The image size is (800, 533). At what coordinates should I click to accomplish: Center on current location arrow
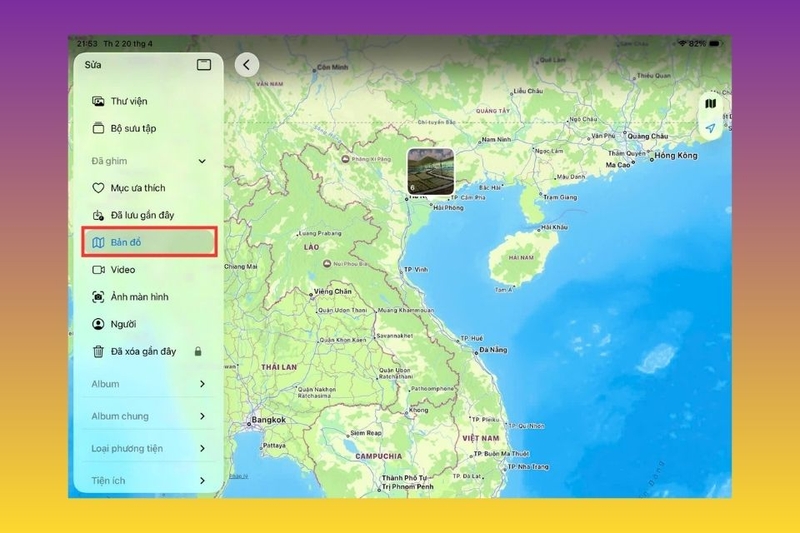click(x=710, y=128)
